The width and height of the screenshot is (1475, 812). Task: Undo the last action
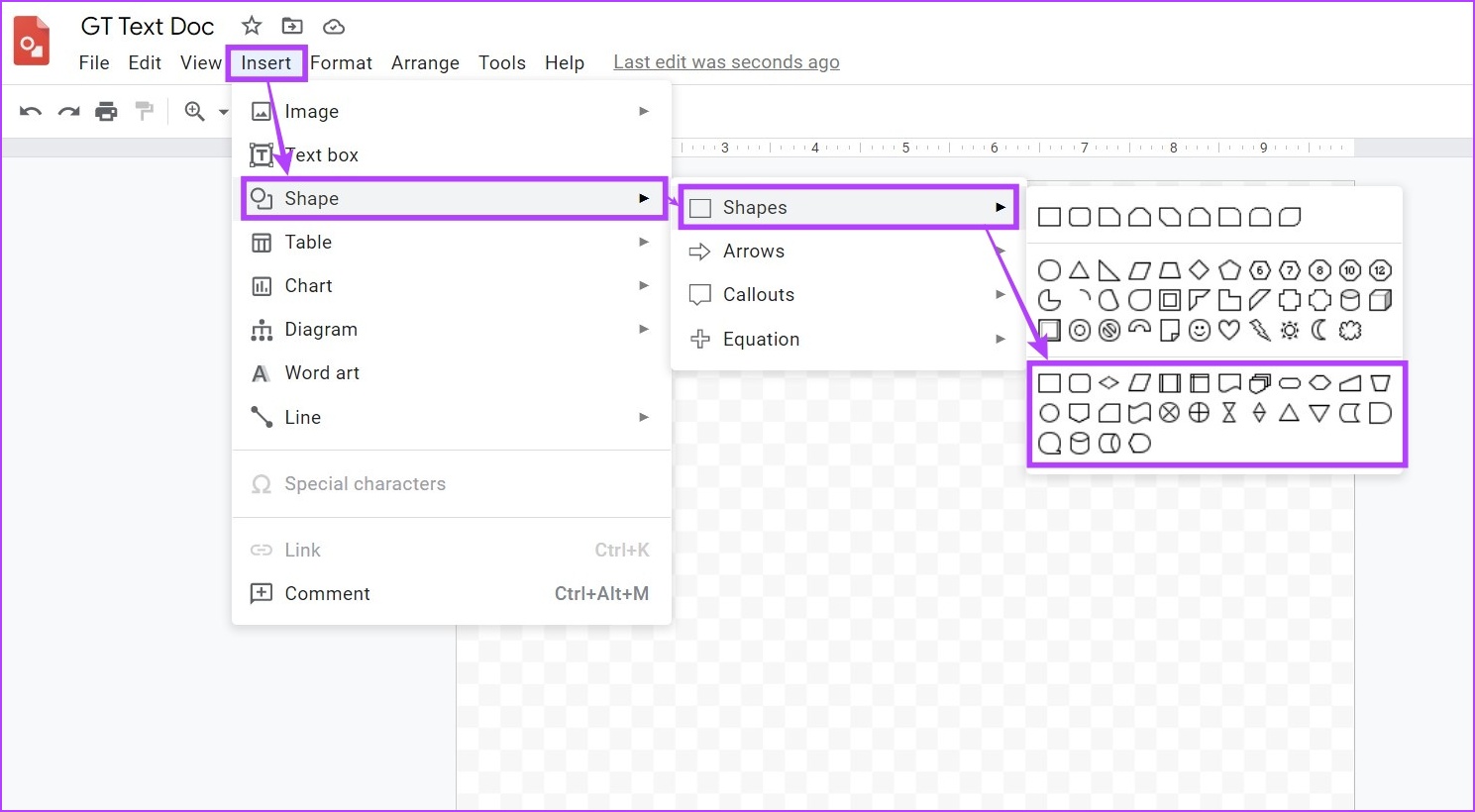pos(31,111)
